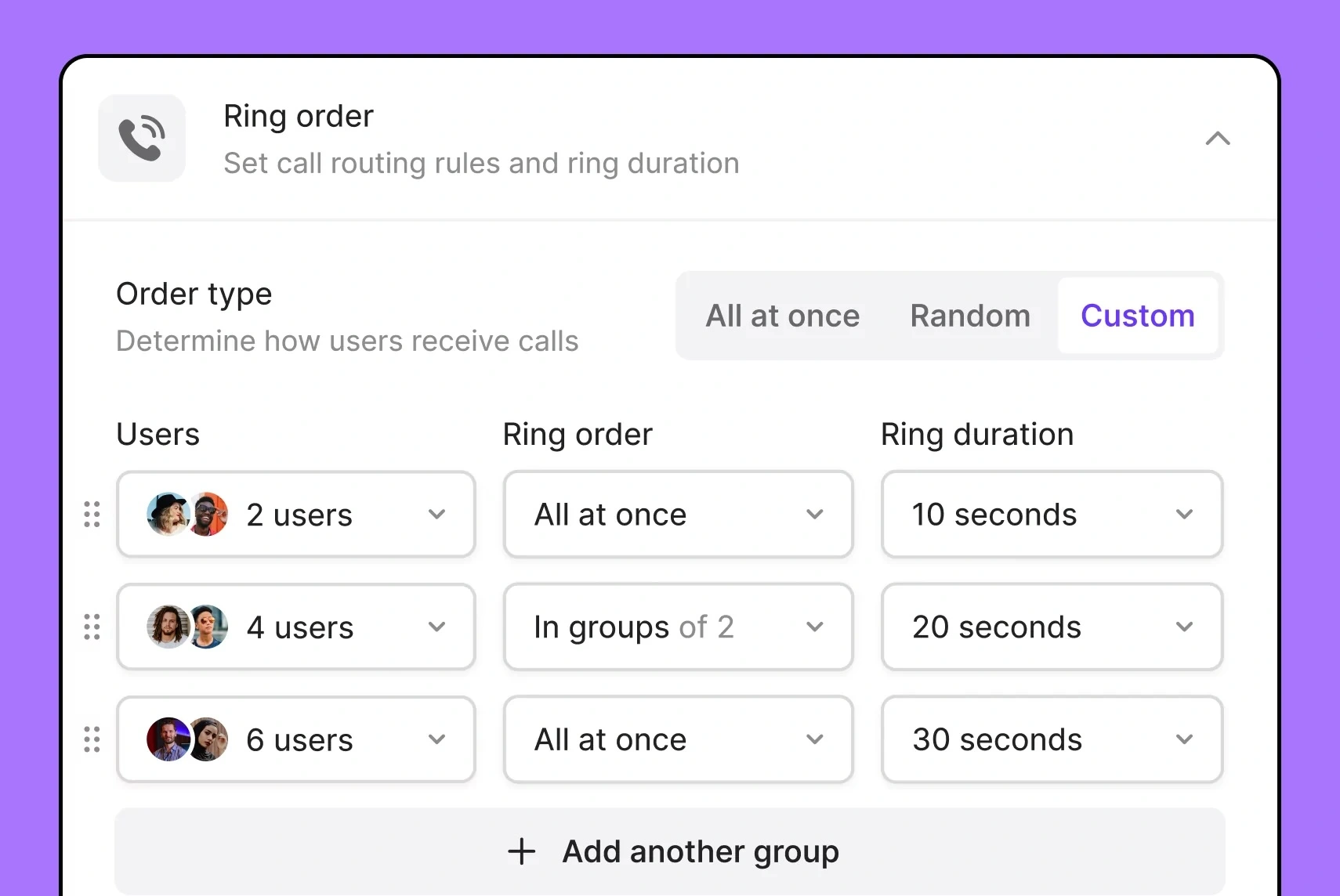Open the In groups of 2 dropdown
This screenshot has height=896, width=1340.
[x=678, y=627]
